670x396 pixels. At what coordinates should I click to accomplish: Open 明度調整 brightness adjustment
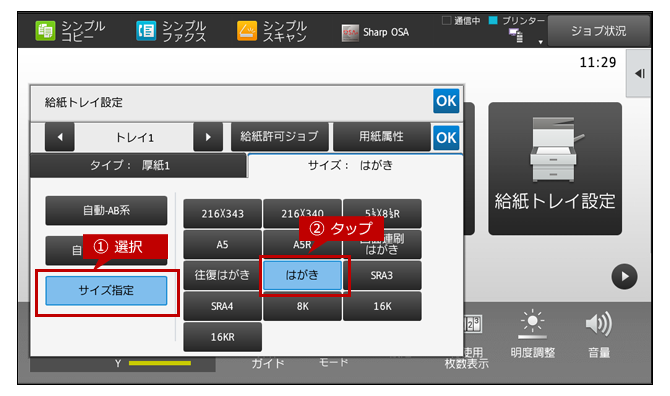pos(532,335)
